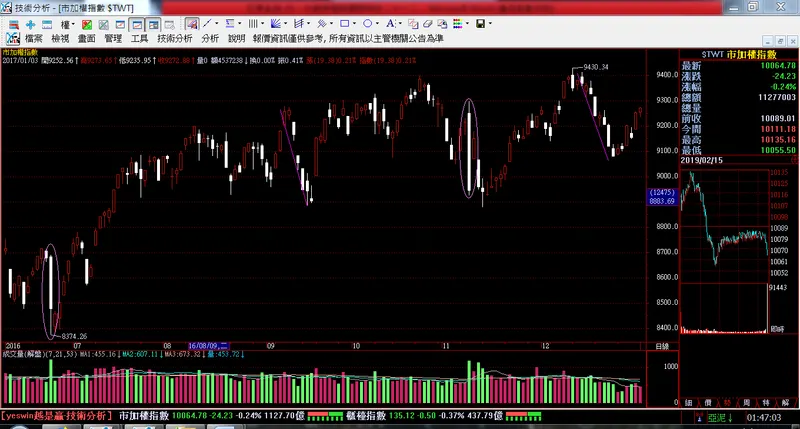Select the vertical cycle lines tool

click(x=253, y=23)
